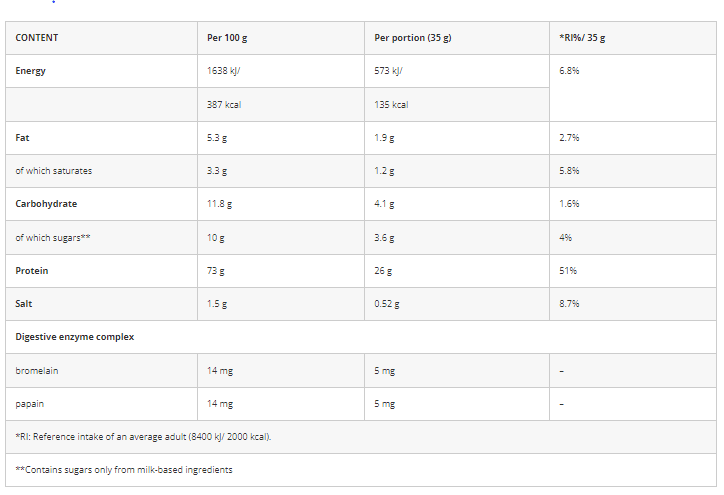This screenshot has width=724, height=495.
Task: Select the Salt row label
Action: click(24, 304)
